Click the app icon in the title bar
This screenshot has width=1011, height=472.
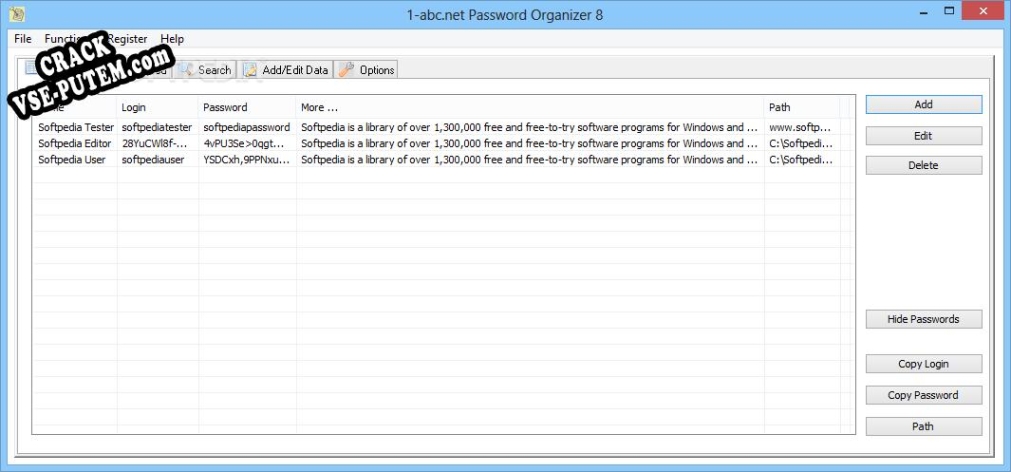coord(16,14)
